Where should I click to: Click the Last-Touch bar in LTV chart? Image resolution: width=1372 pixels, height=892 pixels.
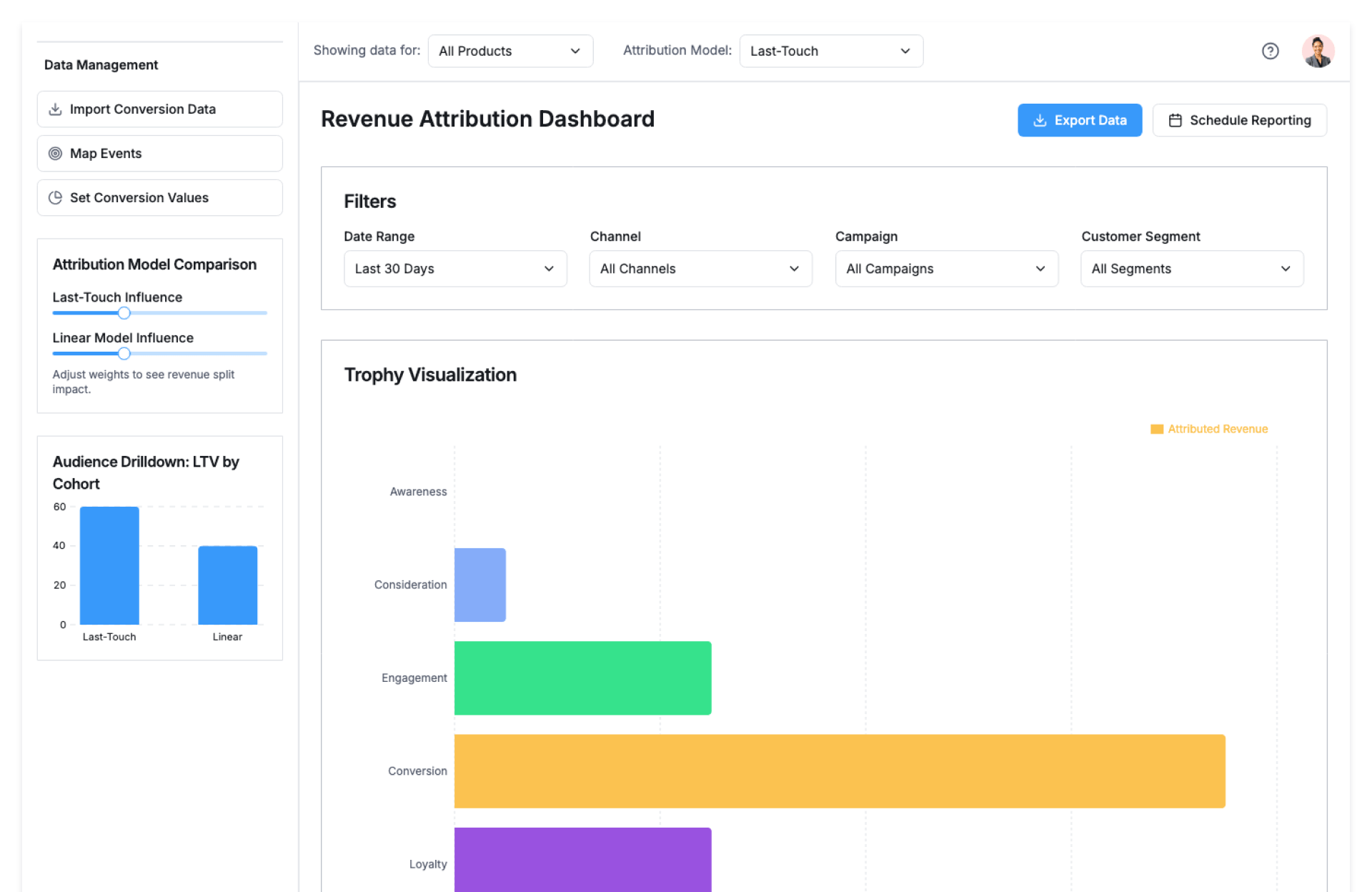point(109,565)
